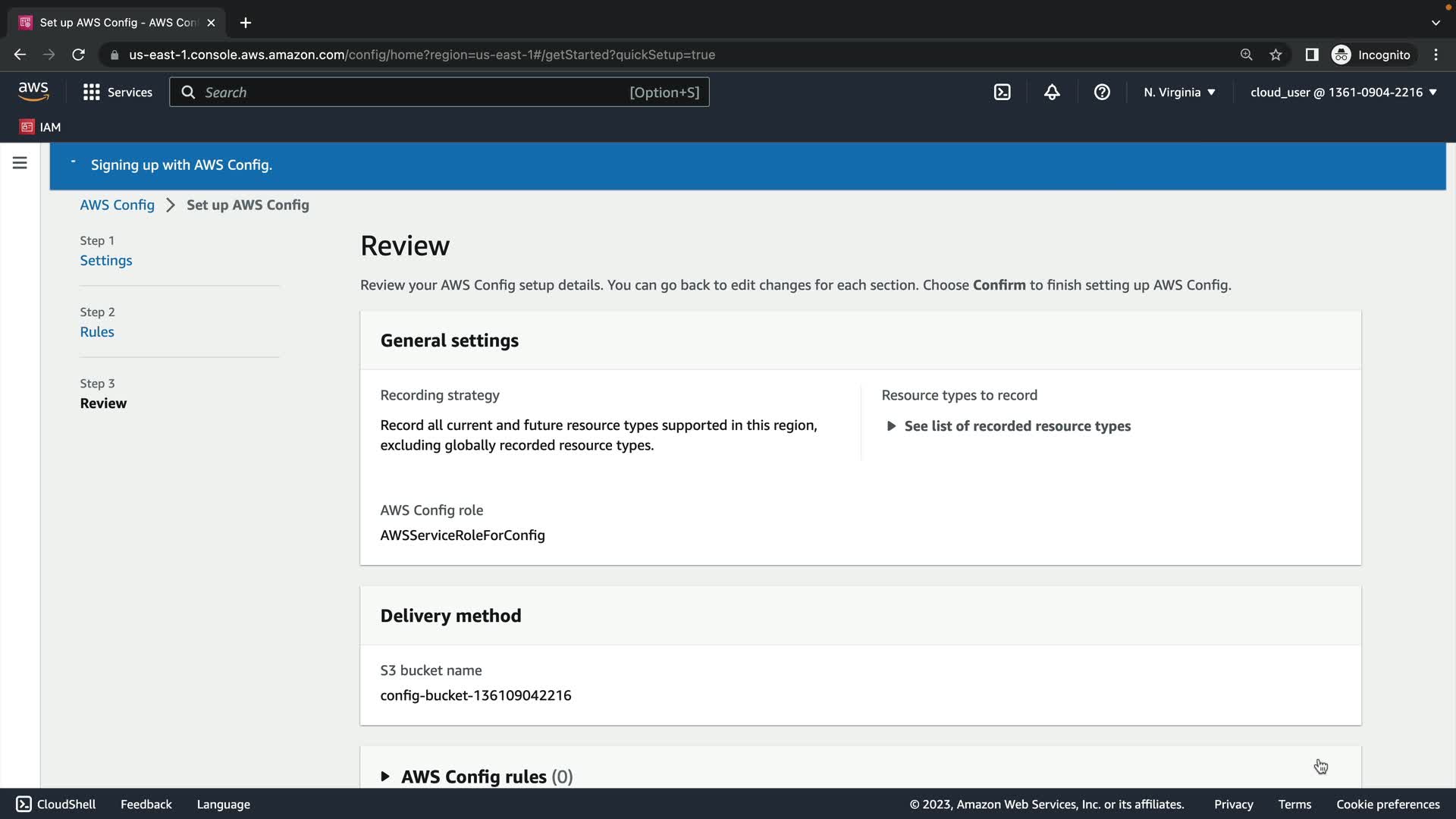Reload the page with browser refresh icon
Image resolution: width=1456 pixels, height=819 pixels.
[x=78, y=55]
